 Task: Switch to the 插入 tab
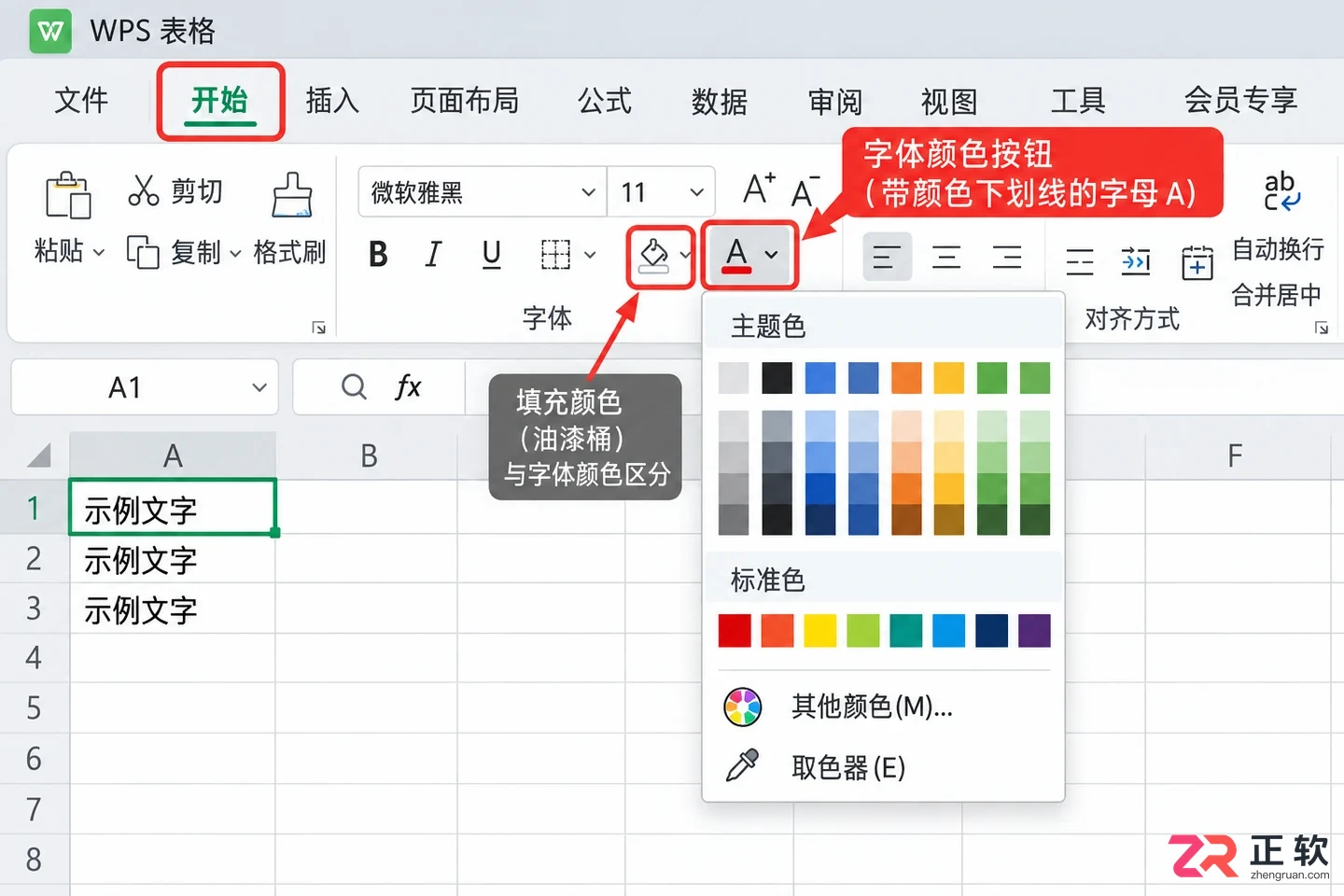pos(332,100)
